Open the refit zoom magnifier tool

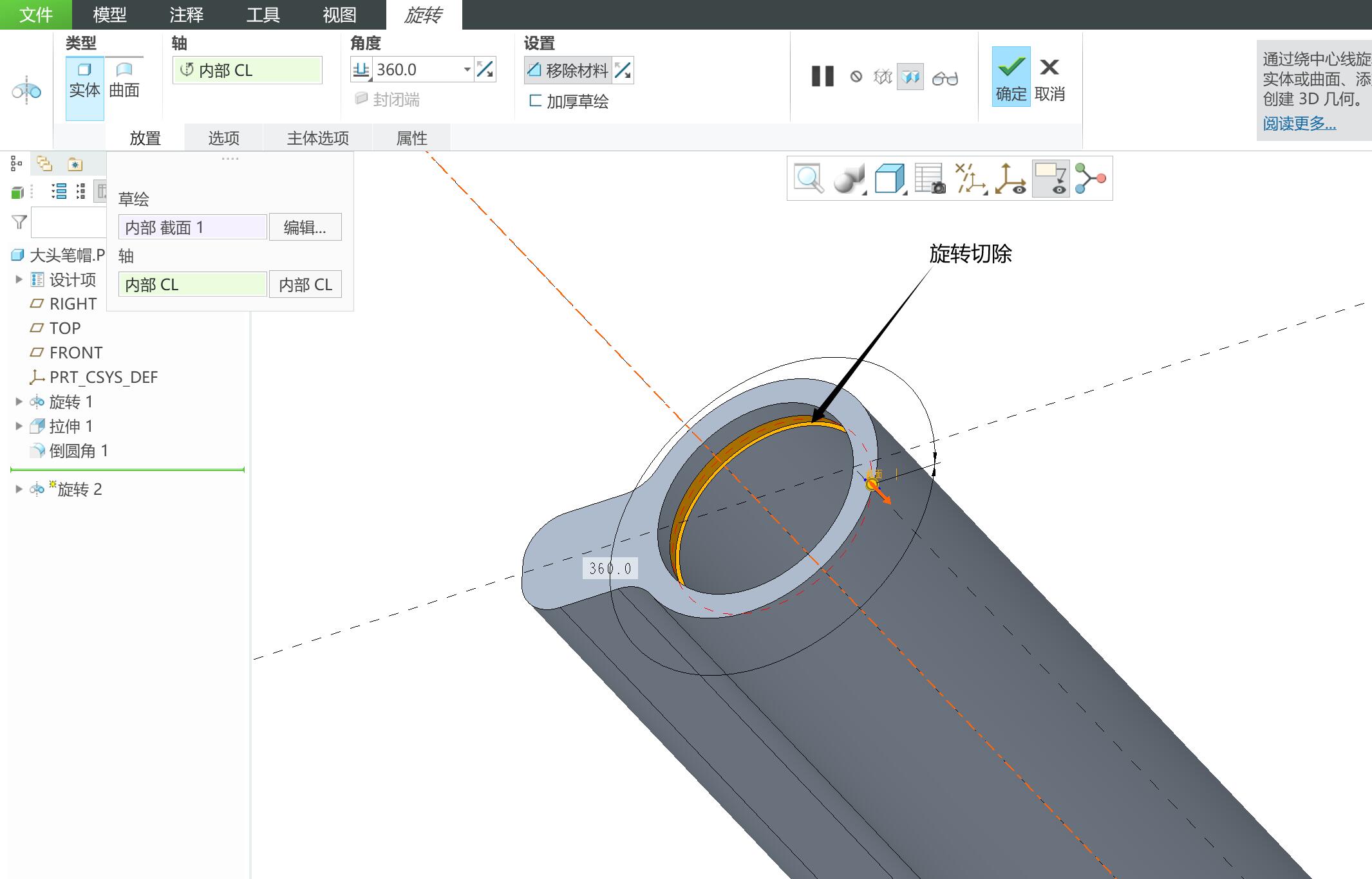pyautogui.click(x=809, y=178)
